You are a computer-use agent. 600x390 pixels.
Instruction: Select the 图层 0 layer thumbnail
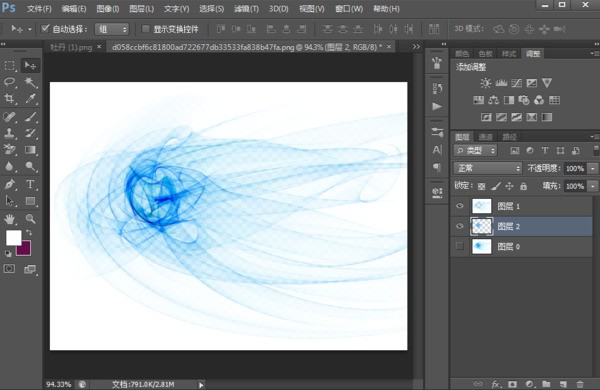pos(481,246)
